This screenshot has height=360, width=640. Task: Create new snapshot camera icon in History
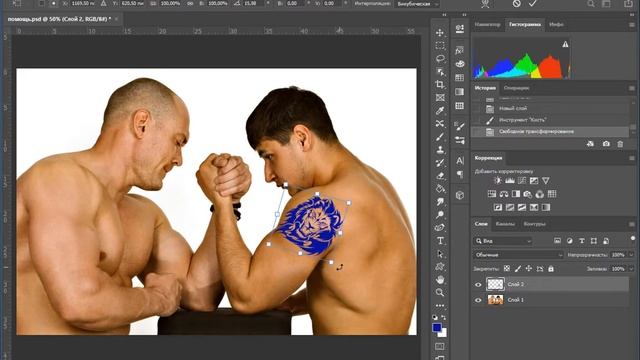click(606, 144)
